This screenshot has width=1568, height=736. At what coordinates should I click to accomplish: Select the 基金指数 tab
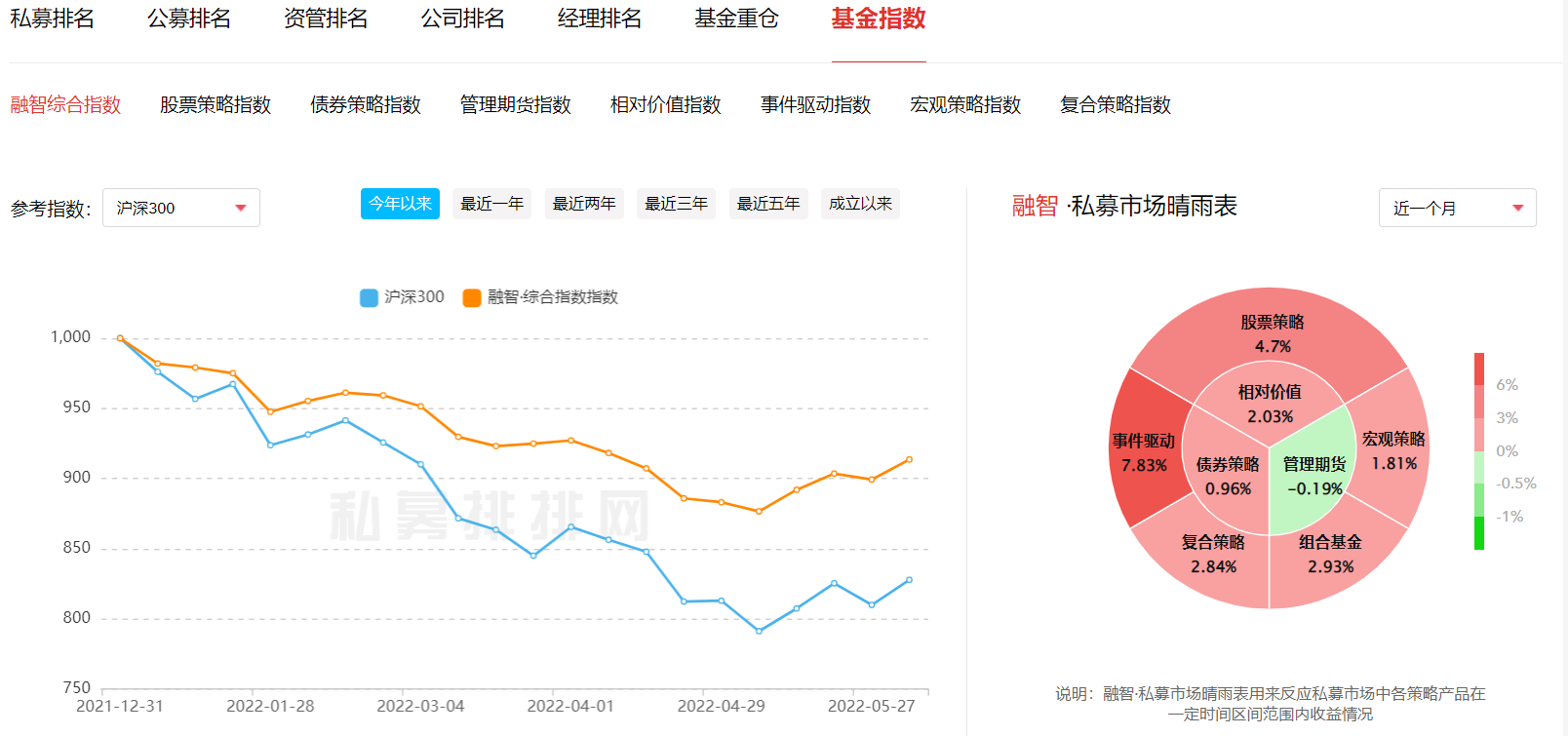[879, 19]
